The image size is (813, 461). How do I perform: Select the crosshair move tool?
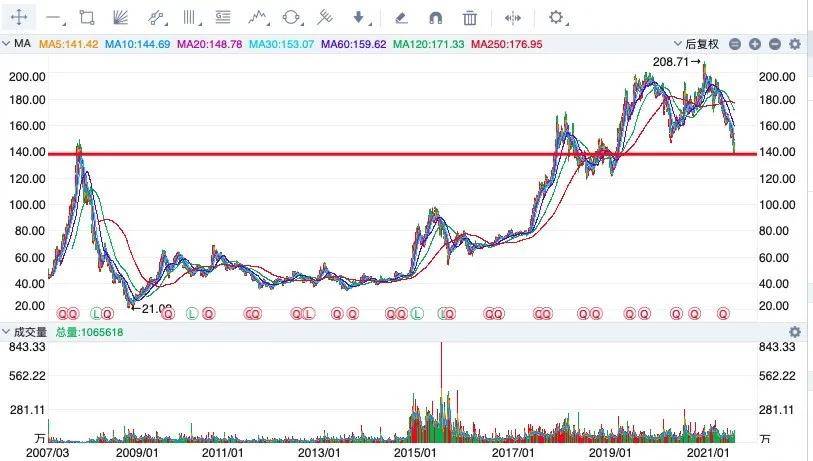point(19,18)
